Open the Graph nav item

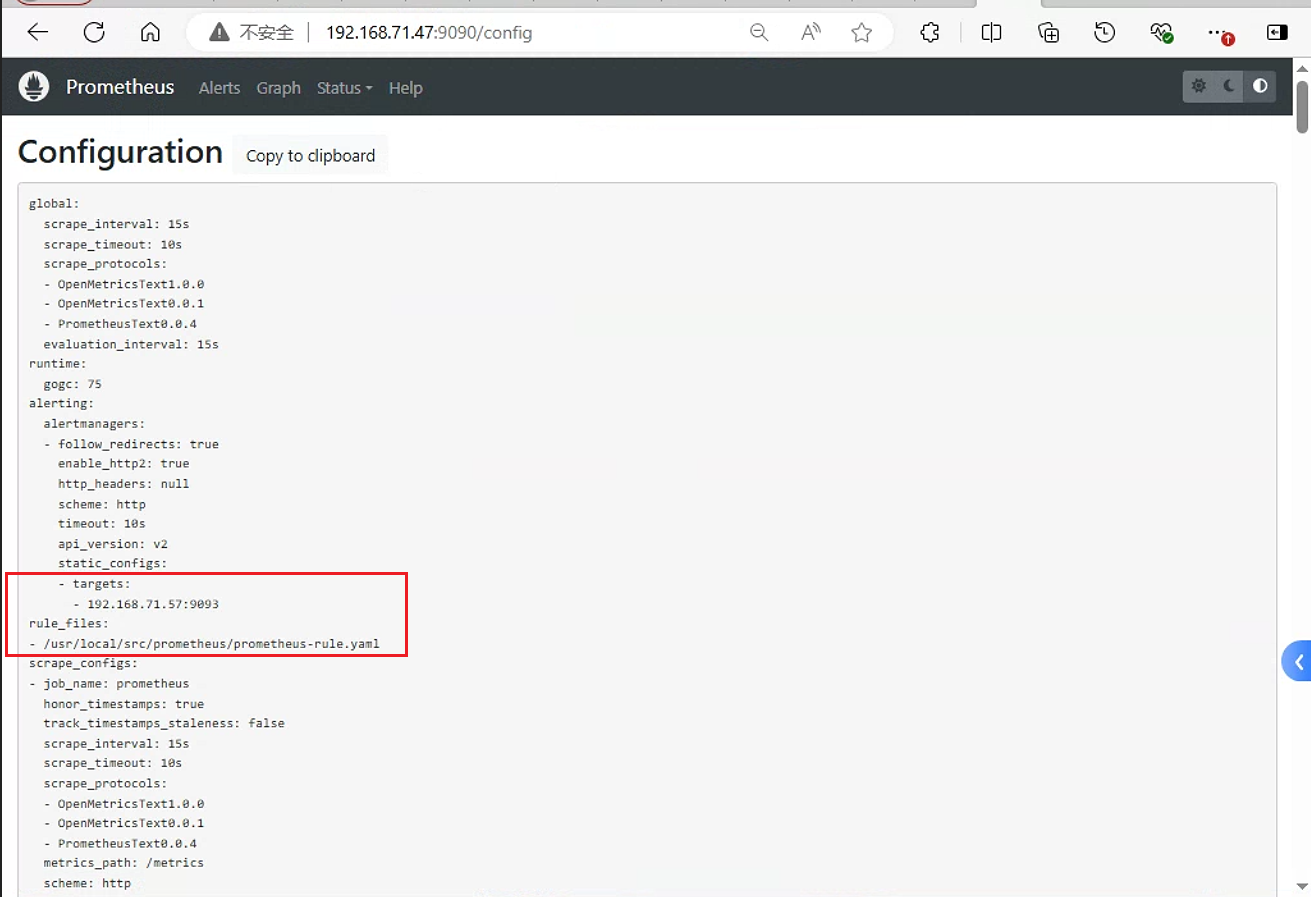point(278,88)
